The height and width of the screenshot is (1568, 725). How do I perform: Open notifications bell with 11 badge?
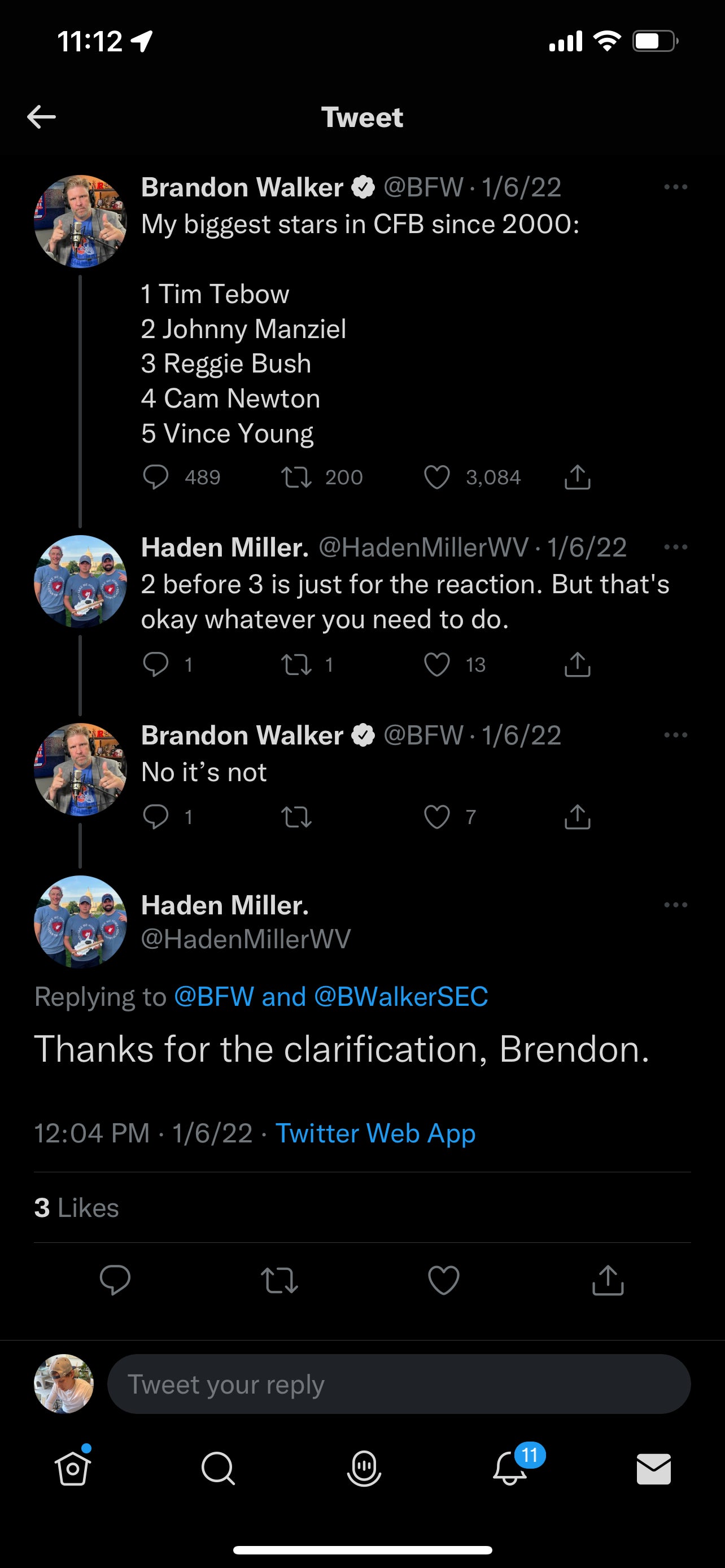510,1468
